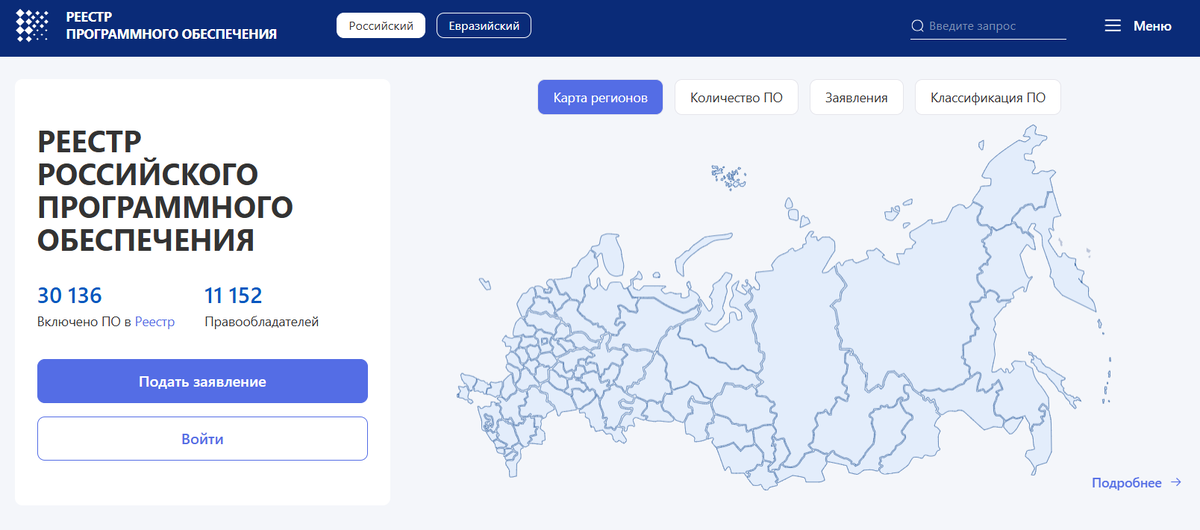Click the 30 136 software count

70,295
